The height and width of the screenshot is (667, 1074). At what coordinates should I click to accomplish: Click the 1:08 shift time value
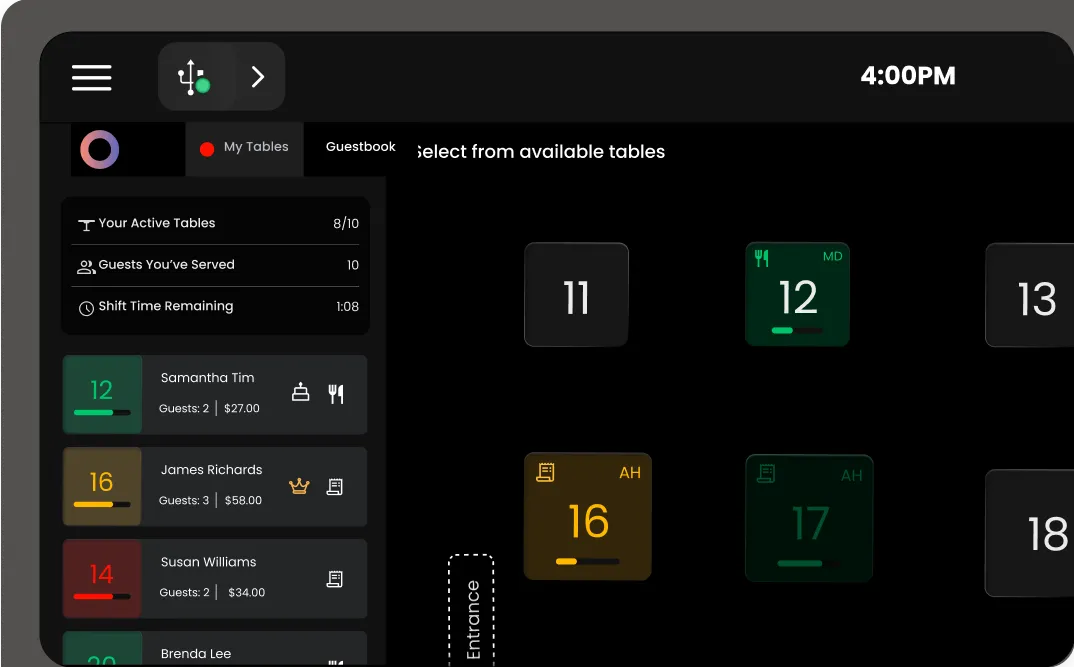(x=347, y=307)
